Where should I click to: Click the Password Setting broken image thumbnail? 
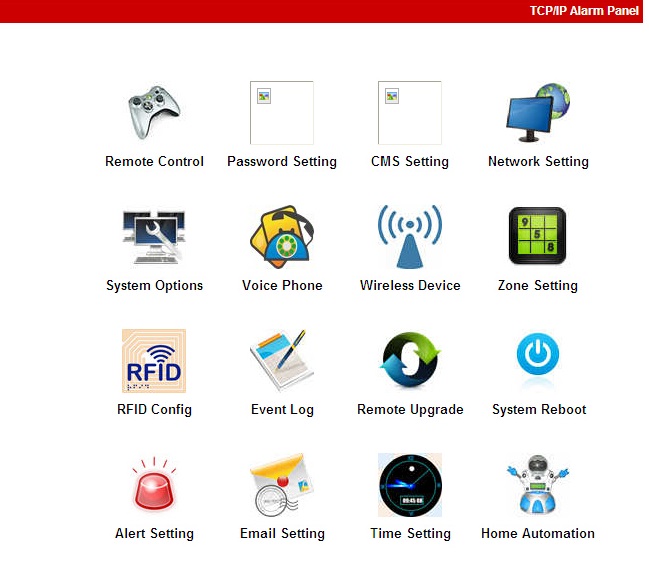tap(282, 113)
